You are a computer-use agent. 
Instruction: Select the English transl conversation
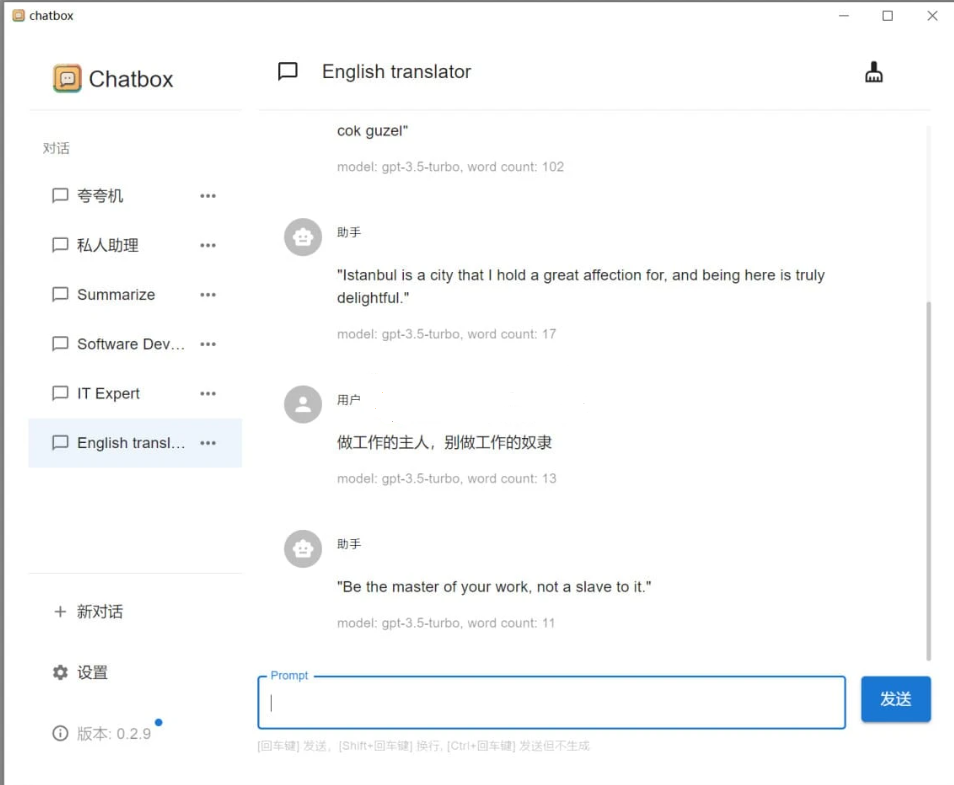tap(135, 443)
